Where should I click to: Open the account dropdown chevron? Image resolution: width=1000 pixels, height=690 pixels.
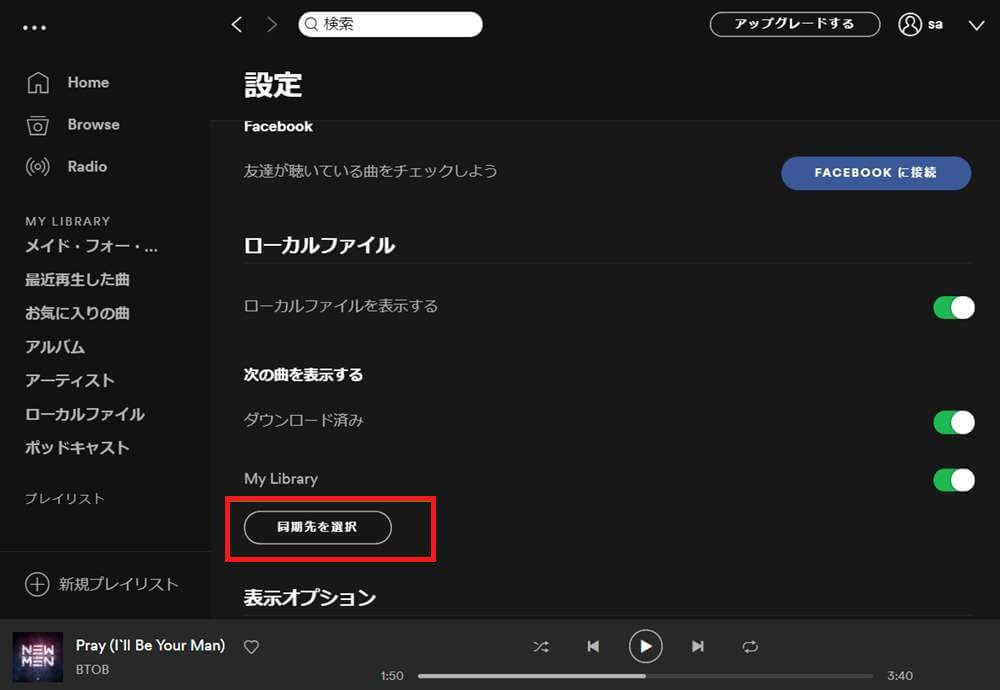pyautogui.click(x=976, y=26)
